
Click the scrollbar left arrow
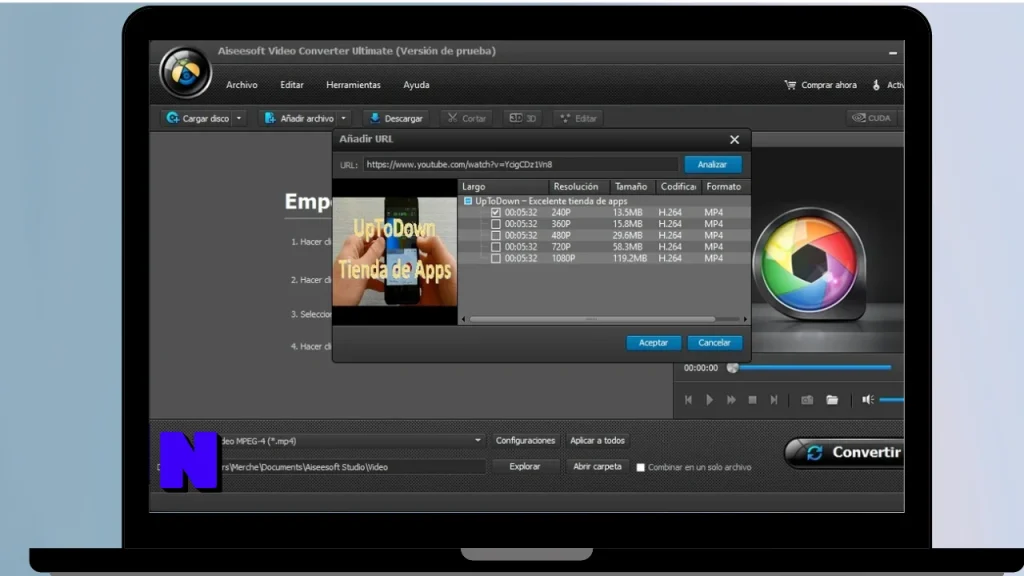pyautogui.click(x=464, y=319)
